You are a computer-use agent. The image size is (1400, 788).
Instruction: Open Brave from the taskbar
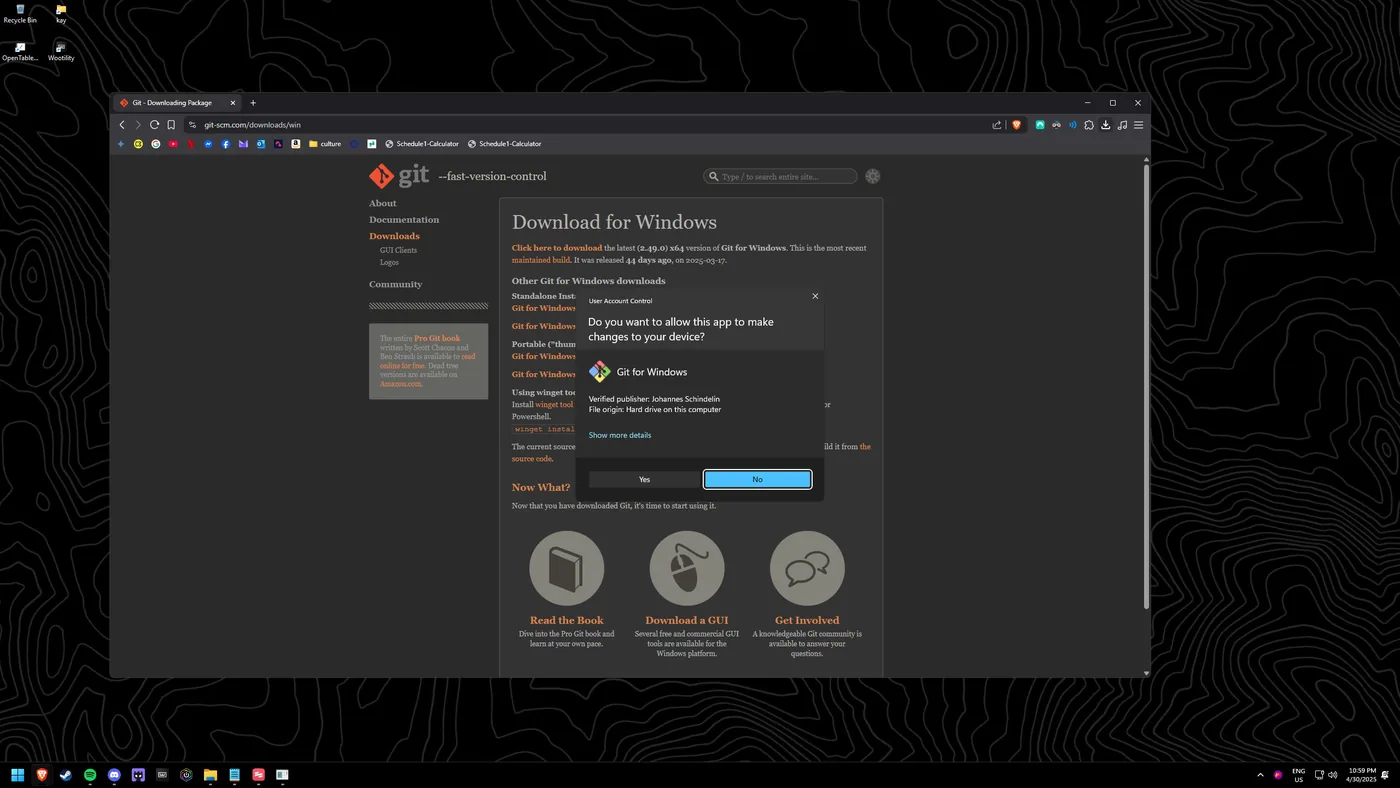point(42,775)
